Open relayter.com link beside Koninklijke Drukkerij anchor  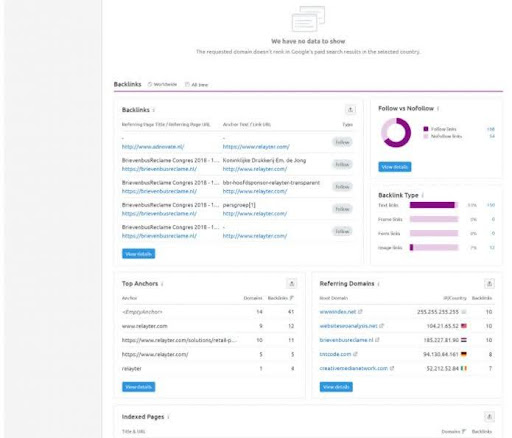pyautogui.click(x=255, y=169)
